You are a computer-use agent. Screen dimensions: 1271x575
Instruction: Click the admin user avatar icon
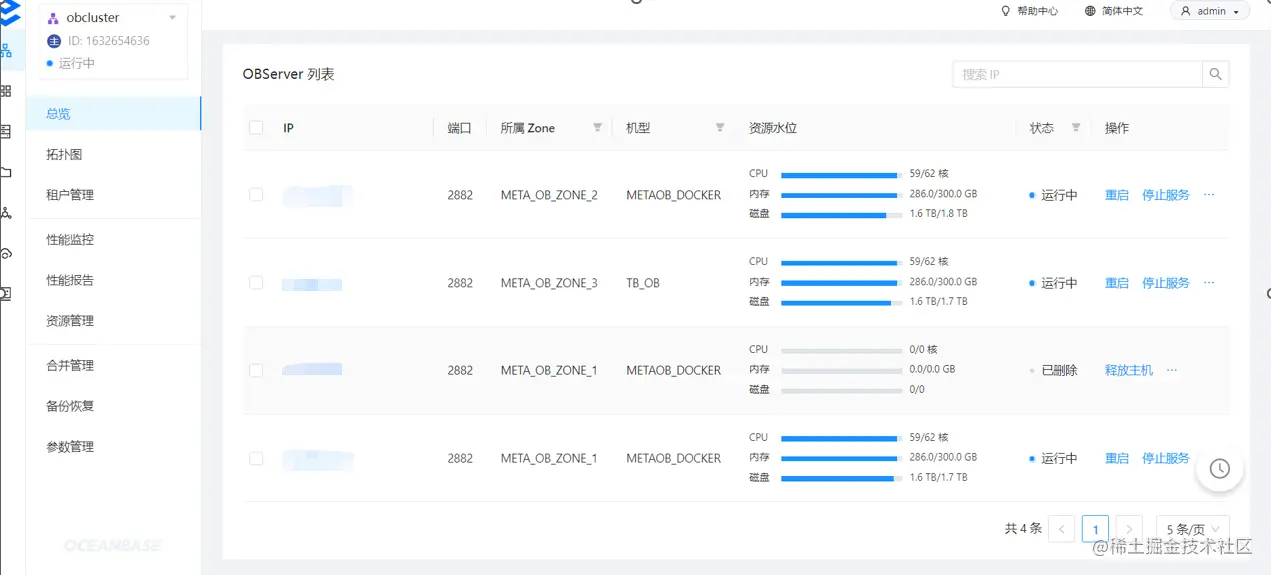pos(1186,11)
